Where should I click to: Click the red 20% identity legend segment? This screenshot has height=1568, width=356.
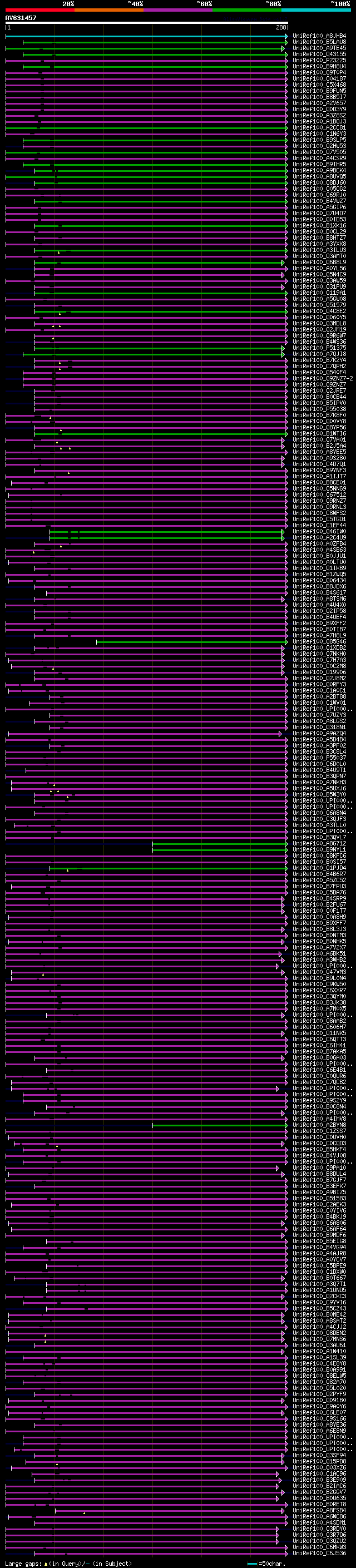click(x=39, y=10)
